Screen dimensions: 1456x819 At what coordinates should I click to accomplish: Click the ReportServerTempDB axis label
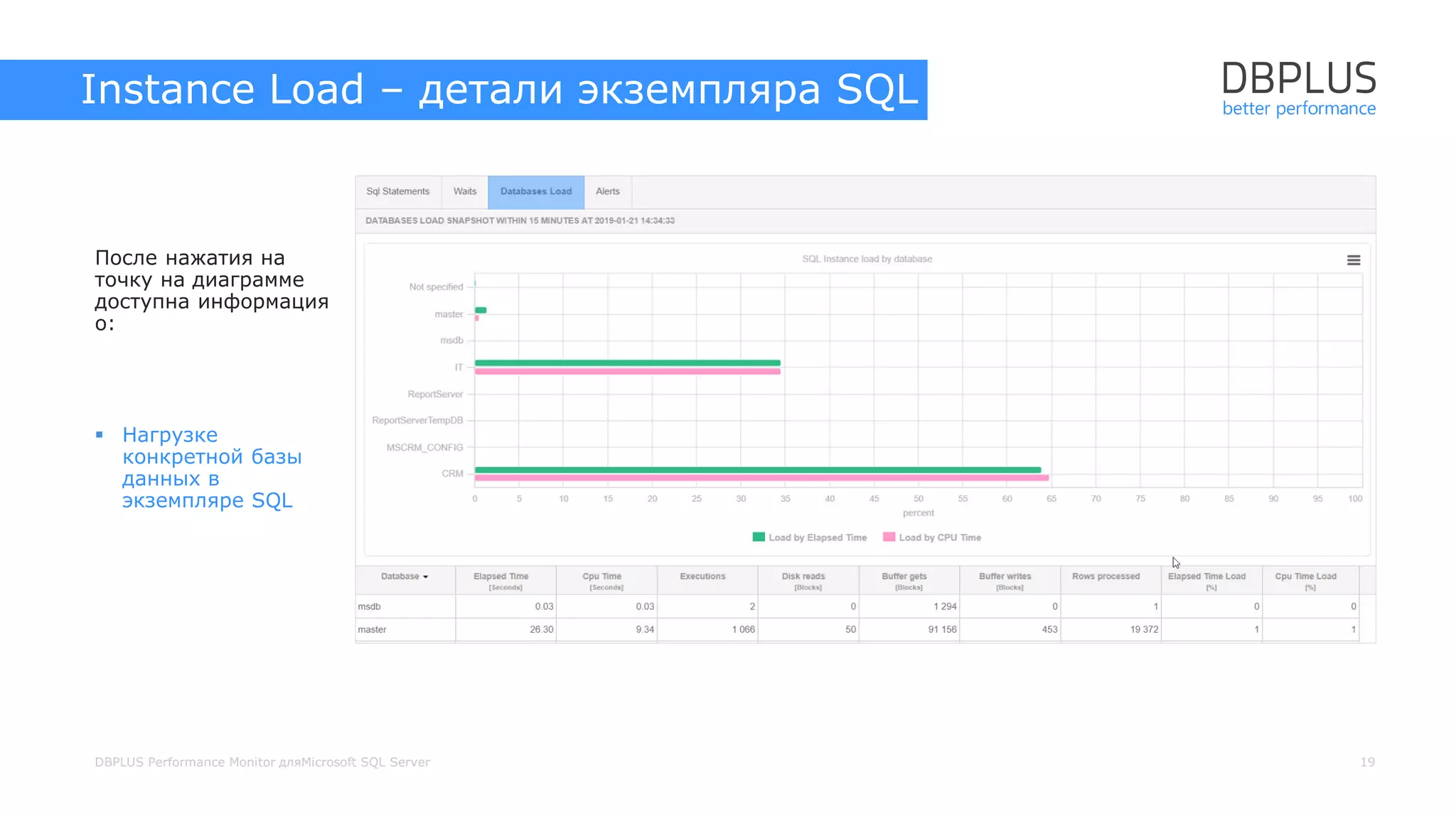[x=417, y=421]
